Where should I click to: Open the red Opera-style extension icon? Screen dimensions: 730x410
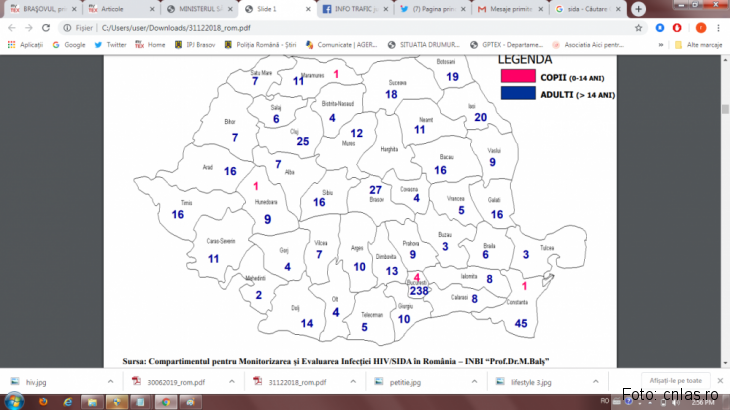(677, 28)
